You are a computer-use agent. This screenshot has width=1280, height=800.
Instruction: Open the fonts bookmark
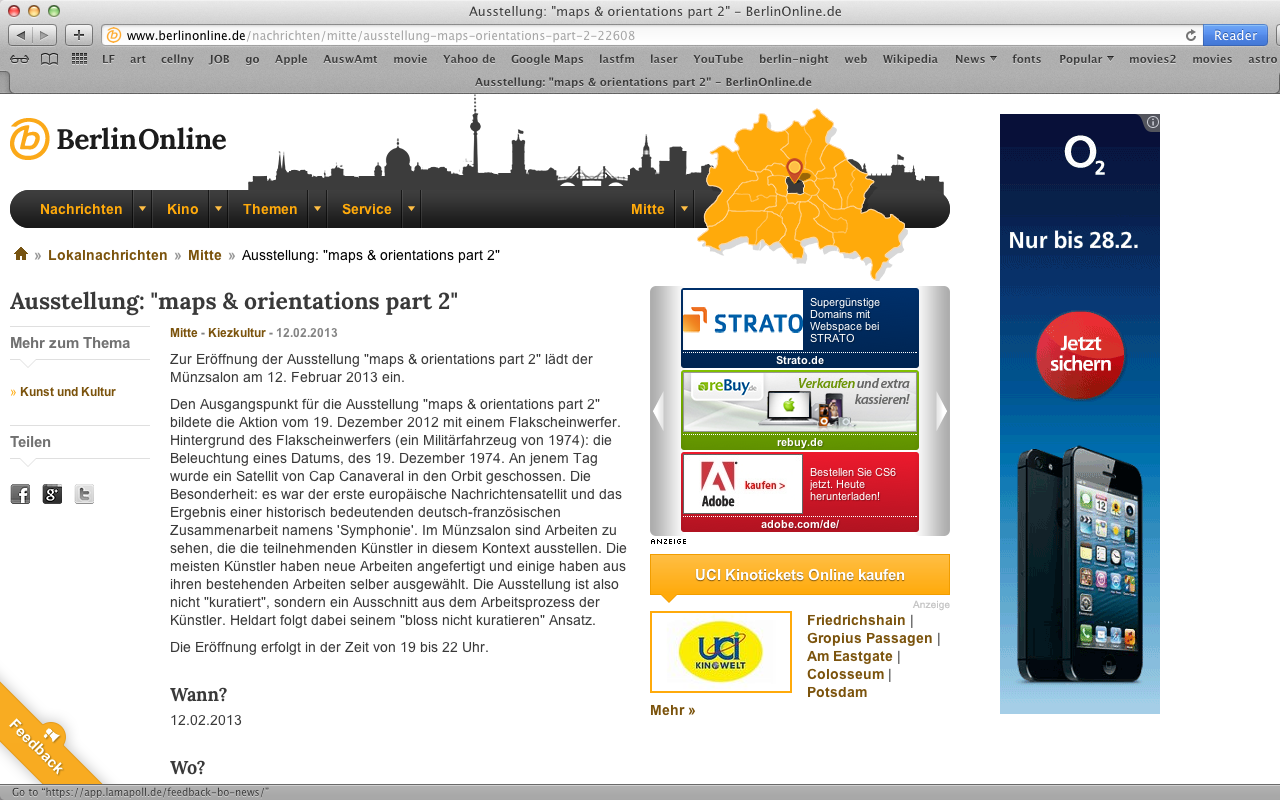(1027, 59)
